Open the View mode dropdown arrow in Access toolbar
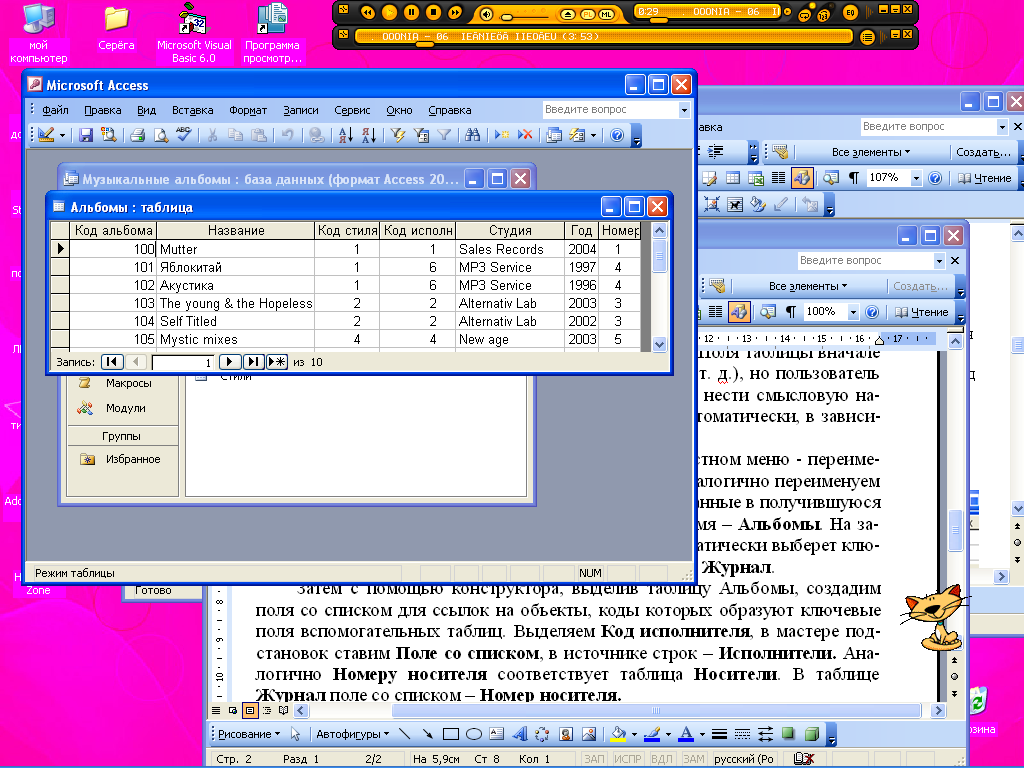The height and width of the screenshot is (768, 1024). tap(62, 135)
